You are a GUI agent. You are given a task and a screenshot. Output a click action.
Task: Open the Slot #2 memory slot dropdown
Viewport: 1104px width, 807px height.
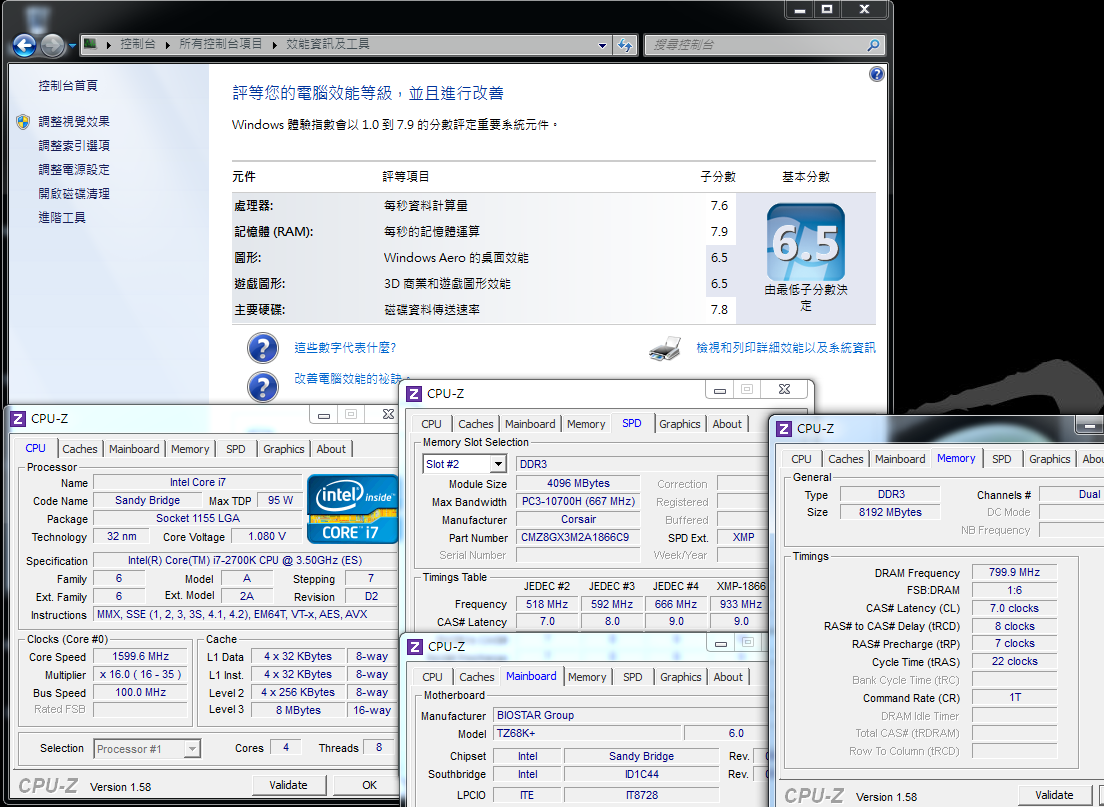tap(498, 464)
